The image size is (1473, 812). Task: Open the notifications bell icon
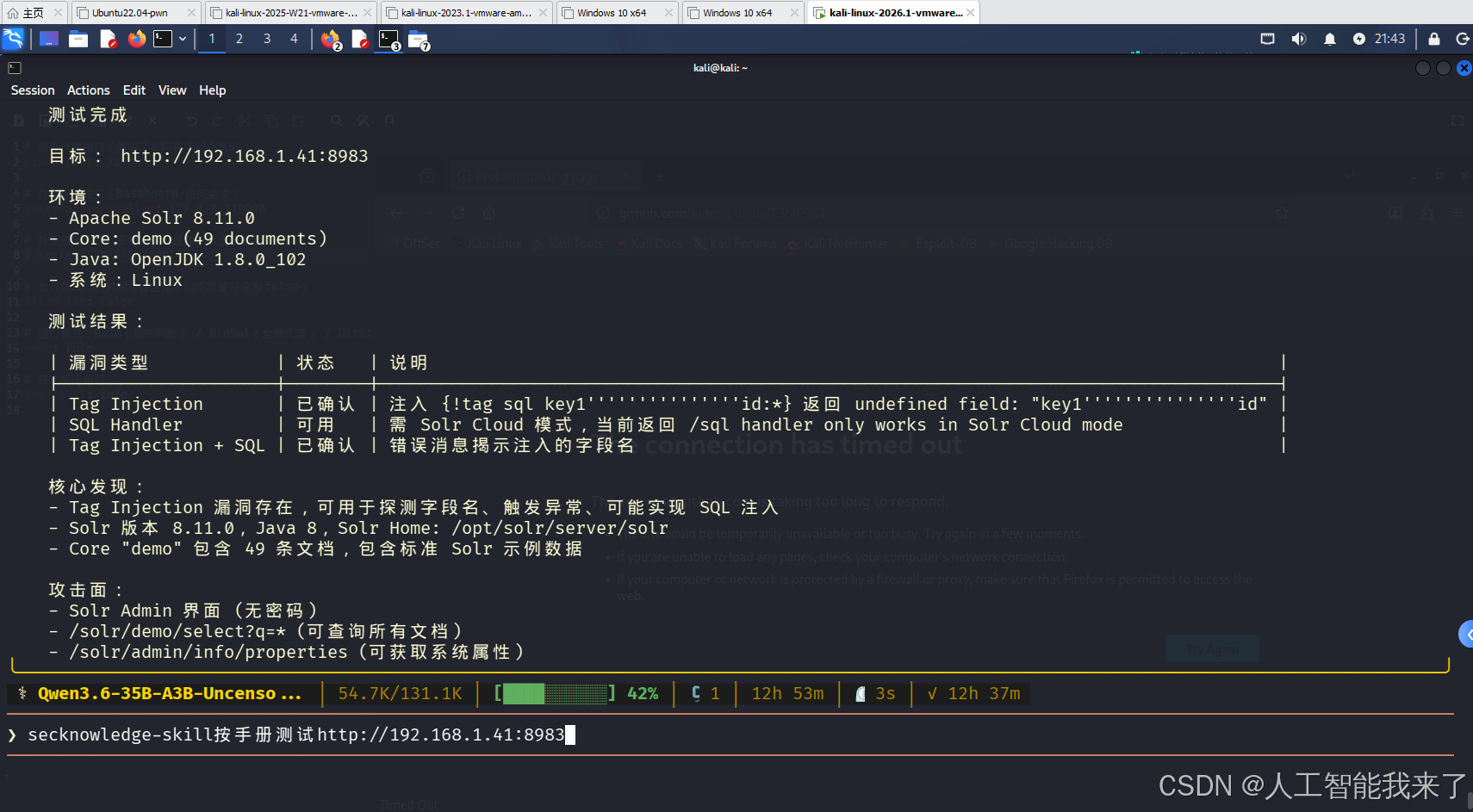tap(1330, 39)
